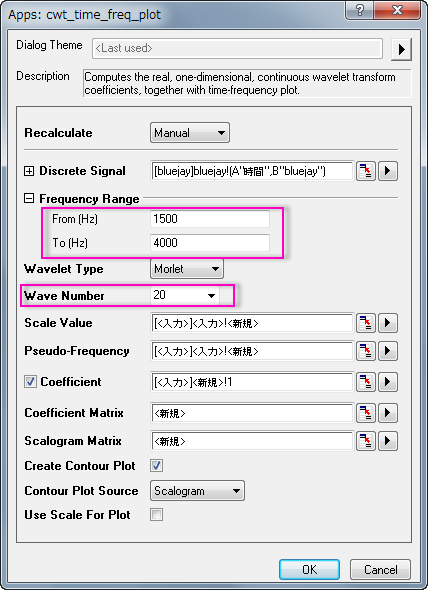Screen dimensions: 428x590
Task: Collapse the Frequency Range section
Action: click(x=29, y=199)
